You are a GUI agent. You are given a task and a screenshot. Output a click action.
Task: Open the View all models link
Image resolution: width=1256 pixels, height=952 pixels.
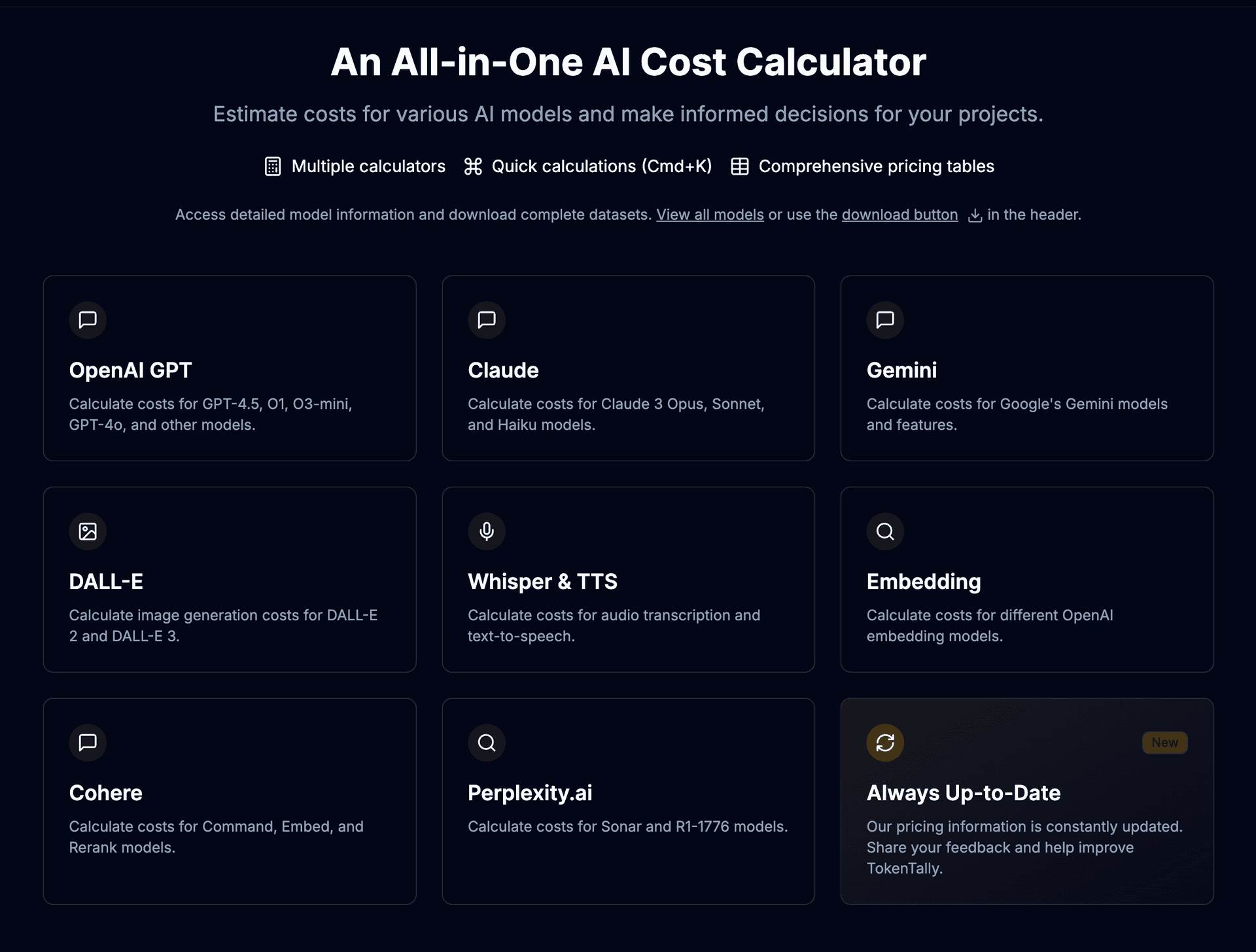click(x=710, y=215)
